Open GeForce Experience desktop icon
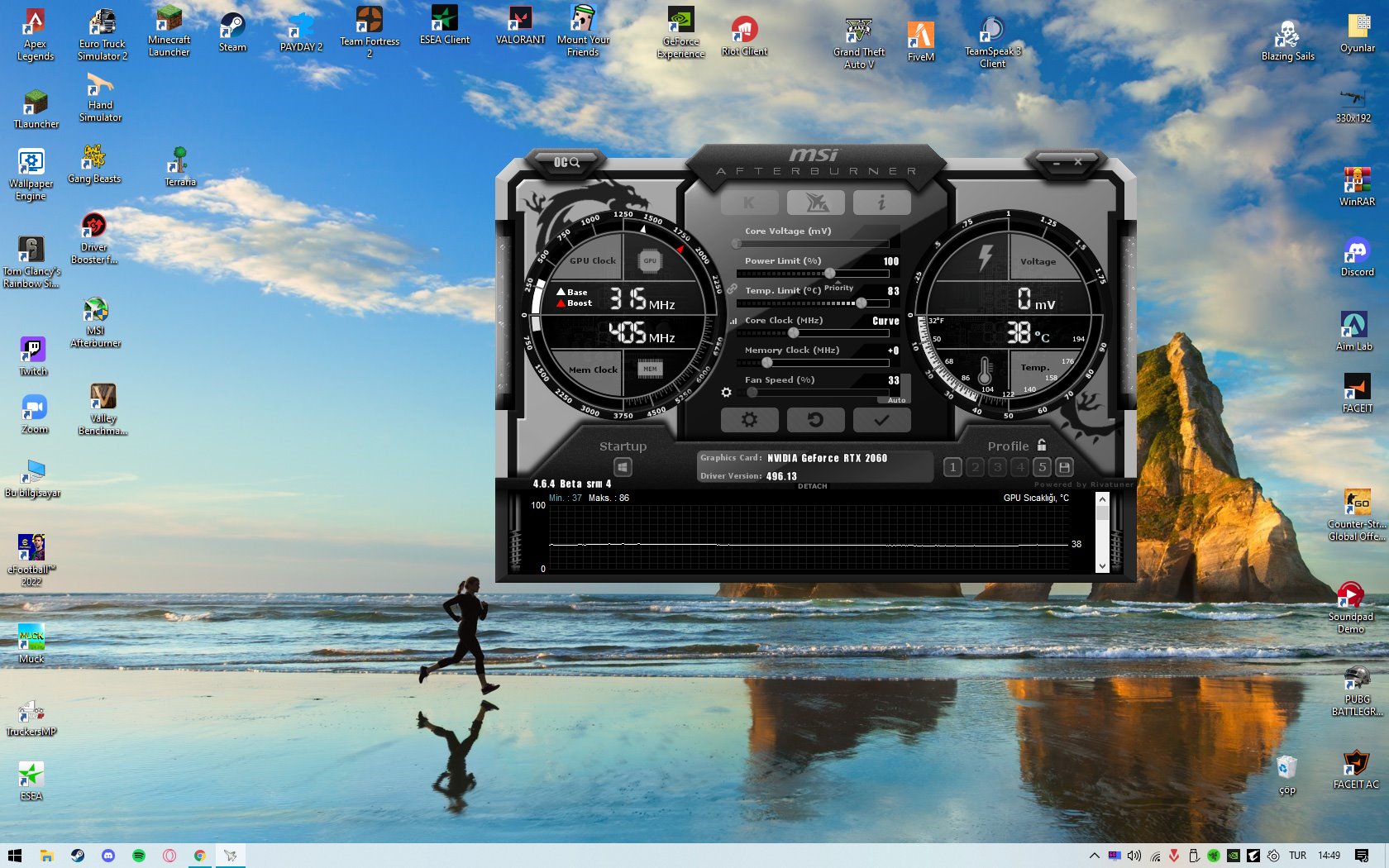The height and width of the screenshot is (868, 1389). point(680,33)
